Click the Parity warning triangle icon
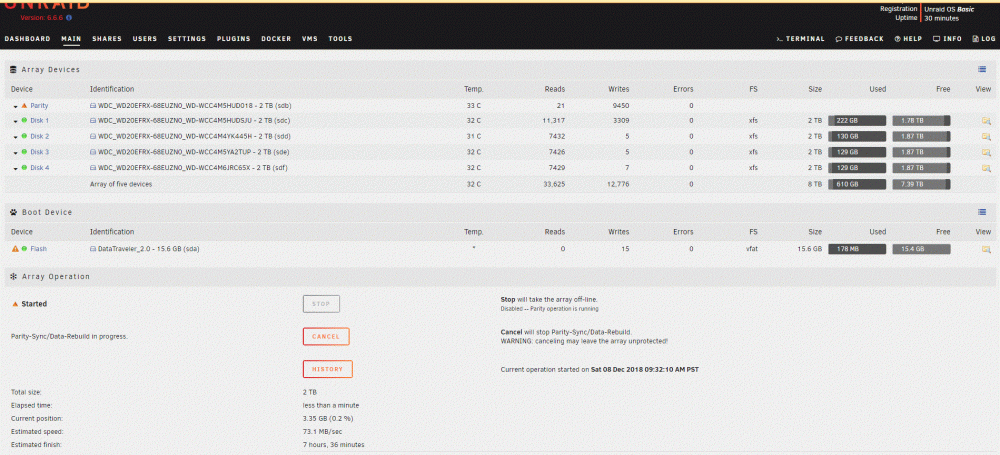1000x455 pixels. point(24,105)
